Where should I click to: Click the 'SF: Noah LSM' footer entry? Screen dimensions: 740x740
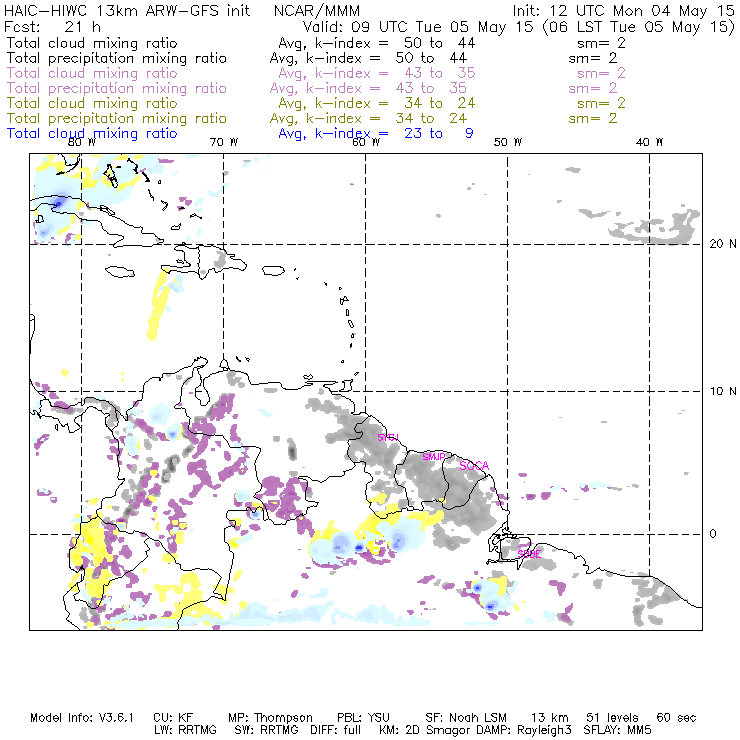click(466, 718)
